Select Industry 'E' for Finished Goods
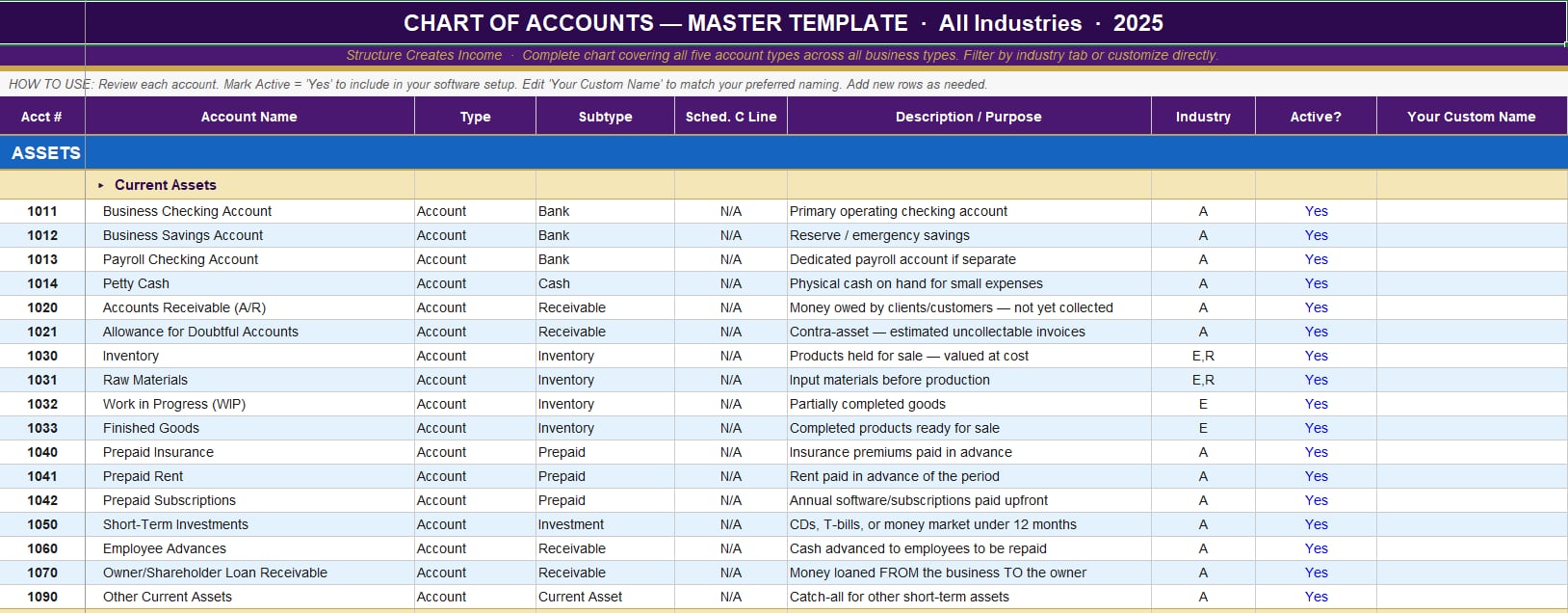1568x613 pixels. [x=1203, y=428]
